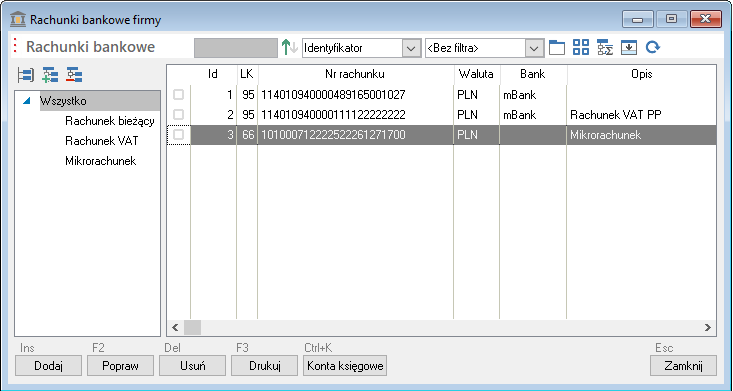The width and height of the screenshot is (733, 391).
Task: Click the bank building title icon
Action: tap(18, 20)
